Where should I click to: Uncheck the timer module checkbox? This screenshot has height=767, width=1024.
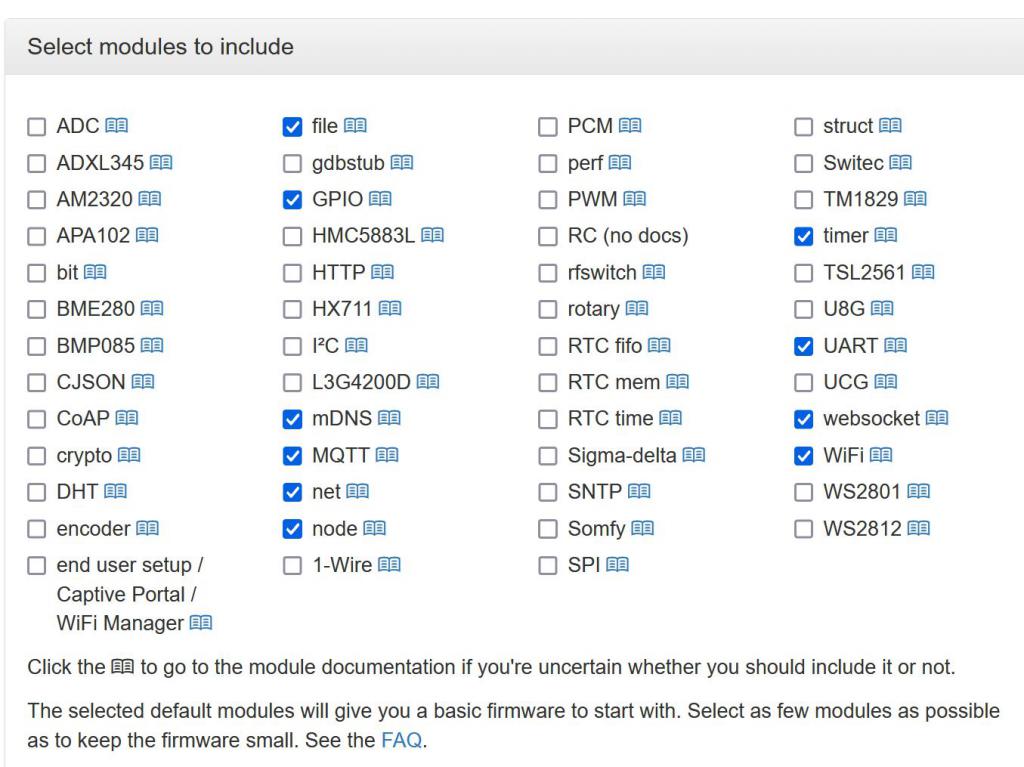click(803, 237)
